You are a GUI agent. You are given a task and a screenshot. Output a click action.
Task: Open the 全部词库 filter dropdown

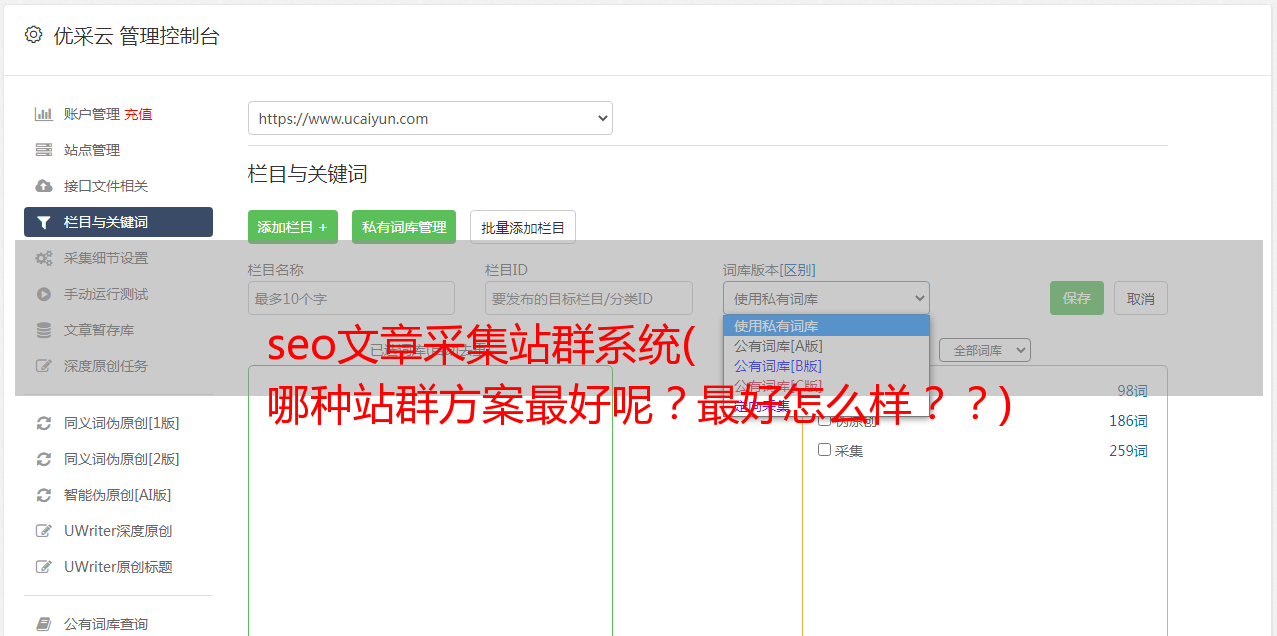tap(985, 350)
